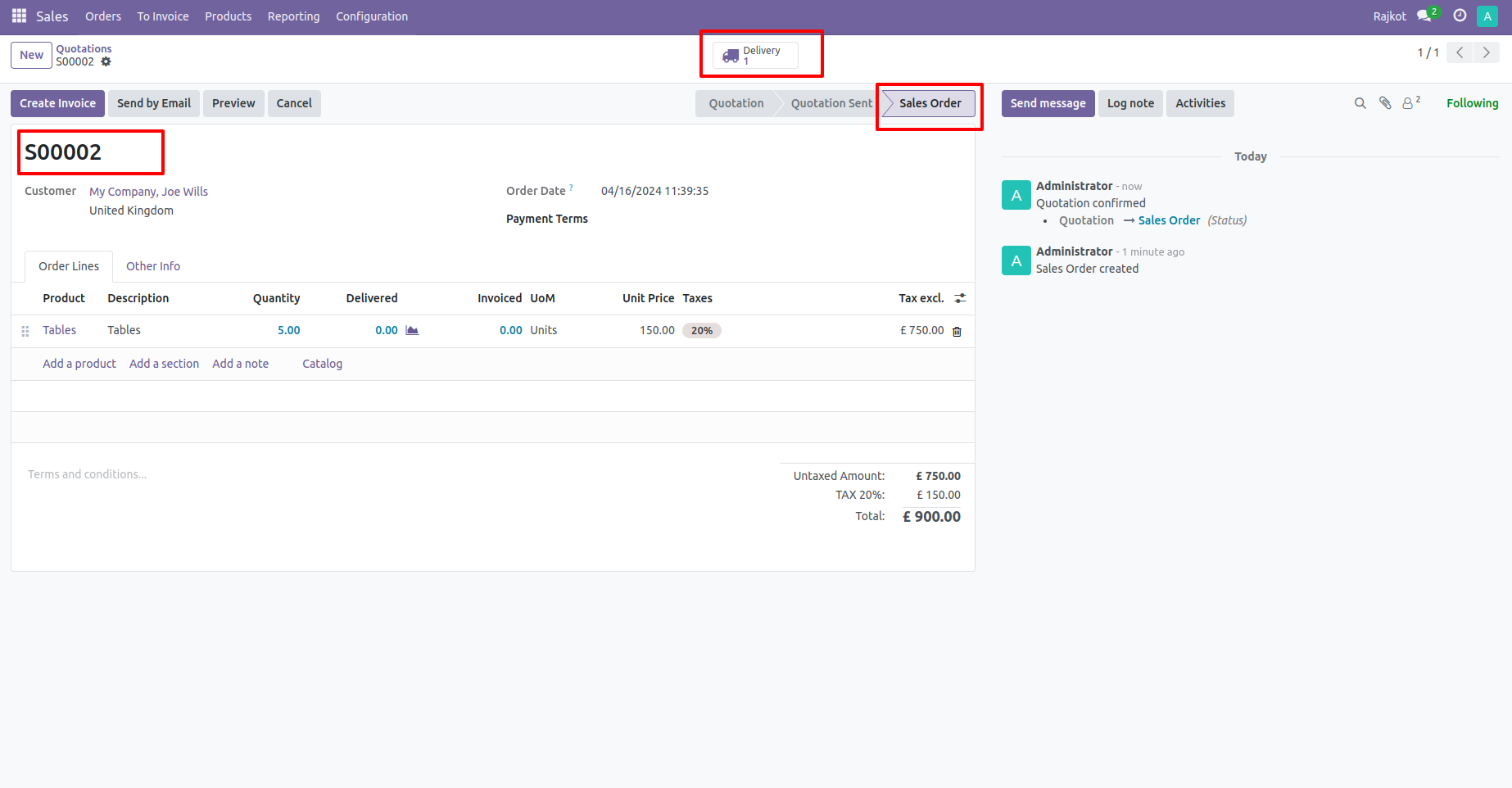Open the Rajkot user account menu
This screenshot has height=788, width=1512.
pos(1389,16)
